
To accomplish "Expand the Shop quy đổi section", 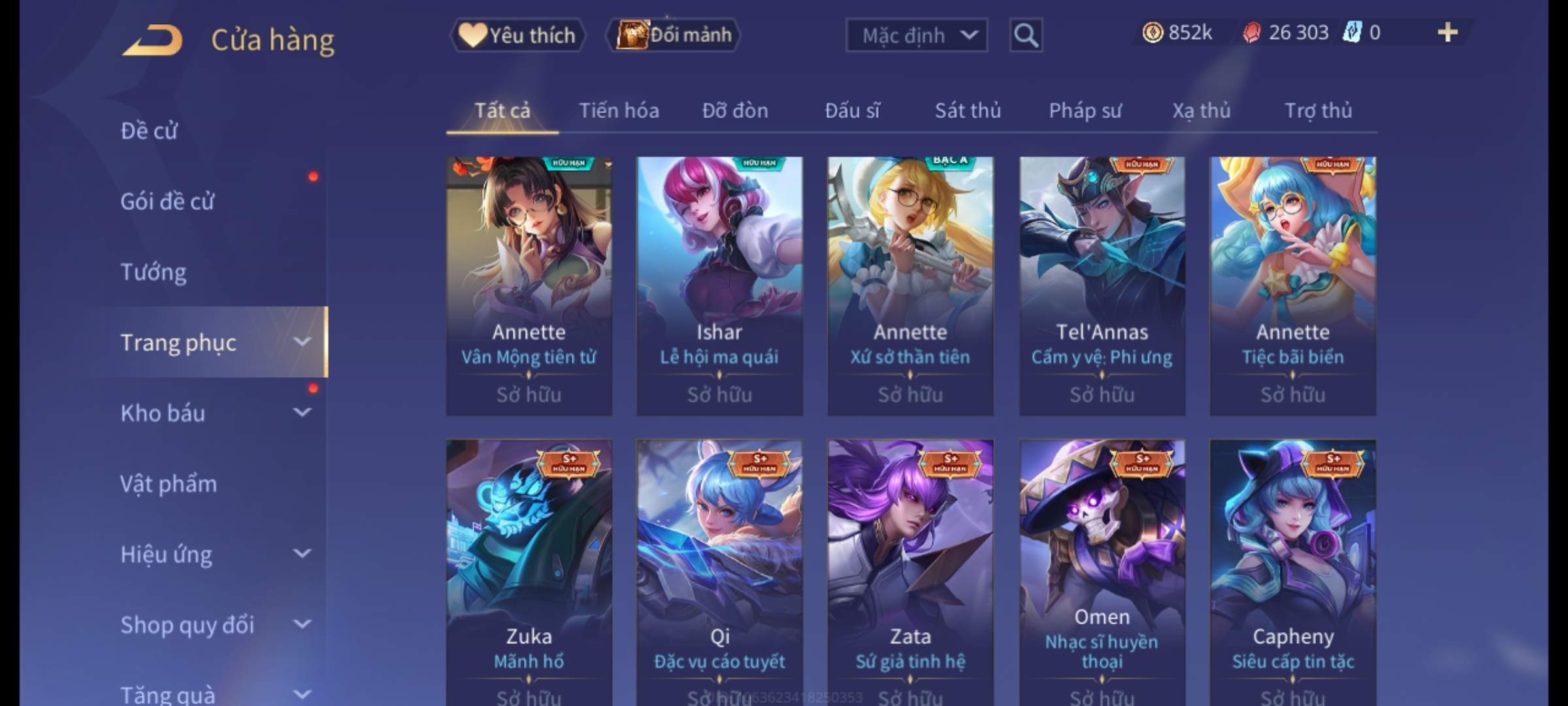I will point(302,624).
